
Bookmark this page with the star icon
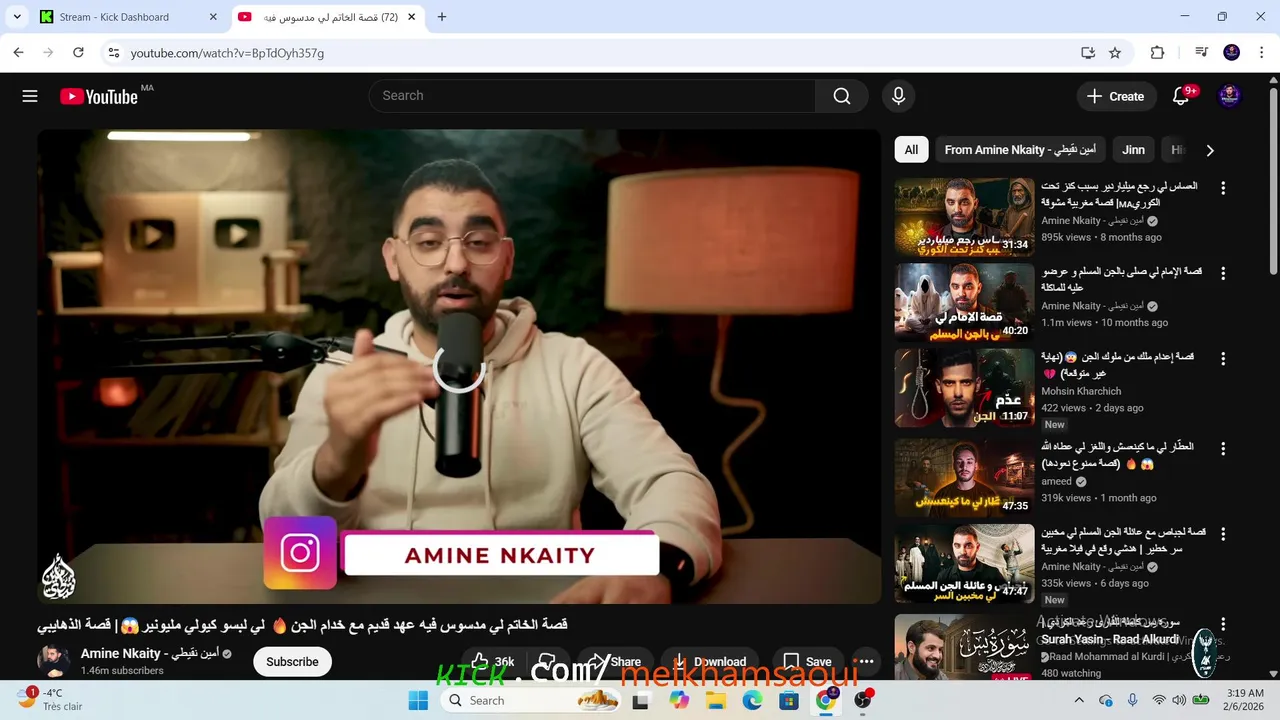[x=1115, y=53]
